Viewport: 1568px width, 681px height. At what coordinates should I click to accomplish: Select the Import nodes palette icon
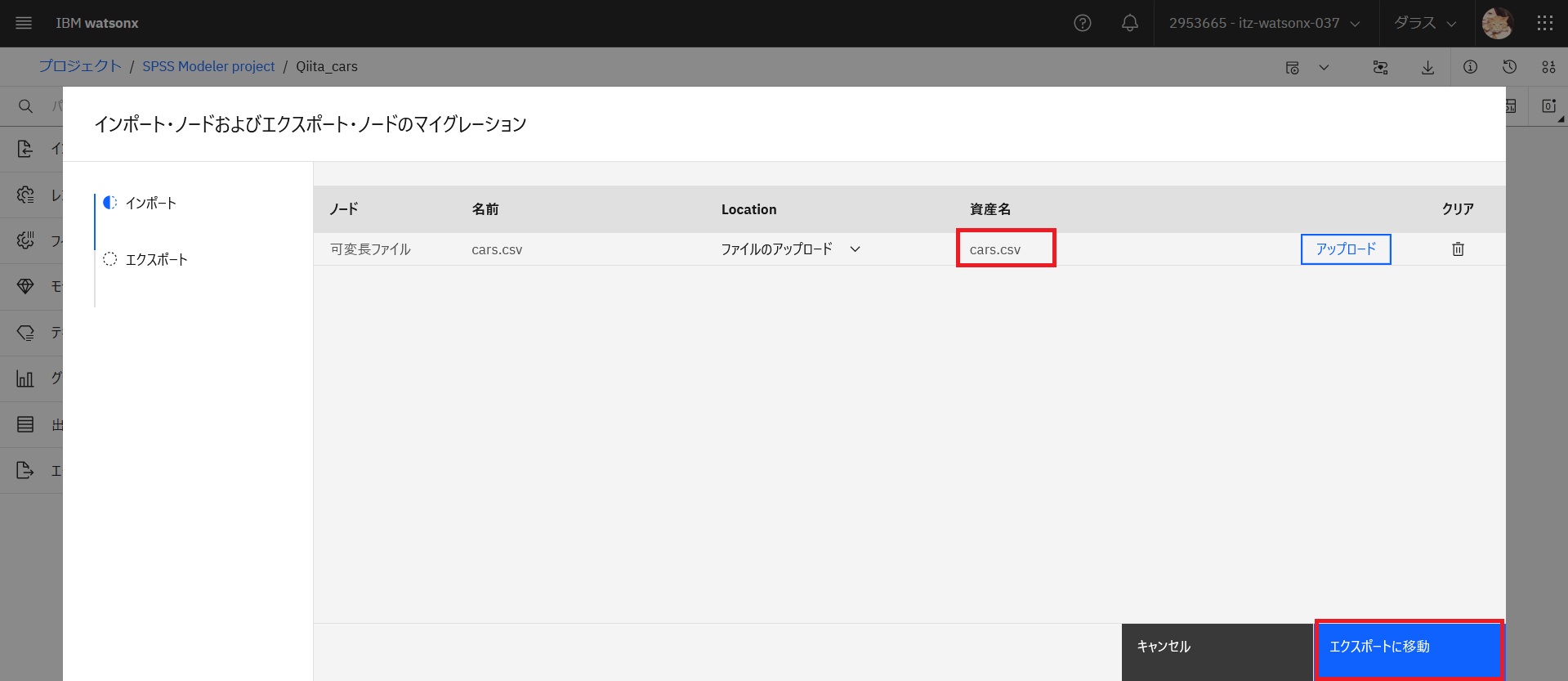[x=25, y=149]
